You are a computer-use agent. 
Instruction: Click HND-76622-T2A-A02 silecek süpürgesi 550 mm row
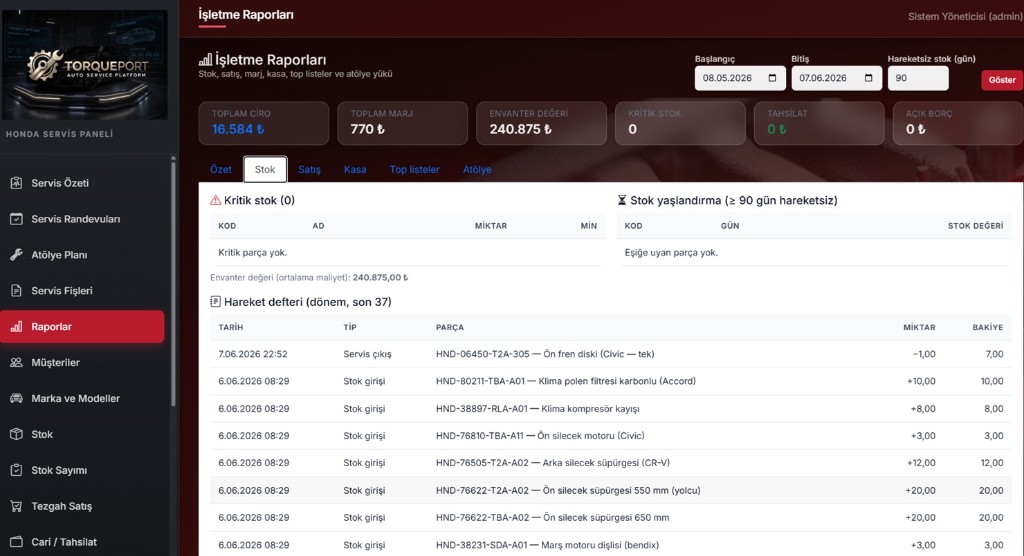[611, 490]
